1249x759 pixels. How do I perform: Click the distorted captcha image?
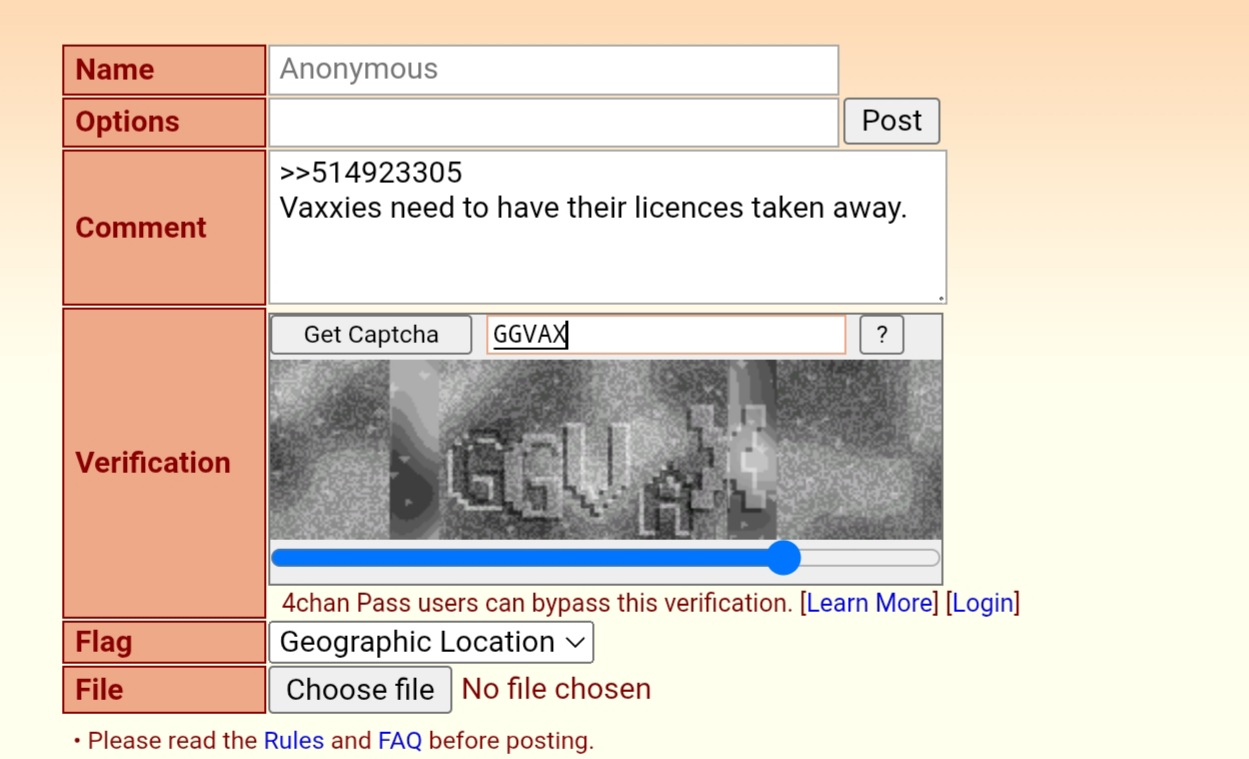pos(606,450)
